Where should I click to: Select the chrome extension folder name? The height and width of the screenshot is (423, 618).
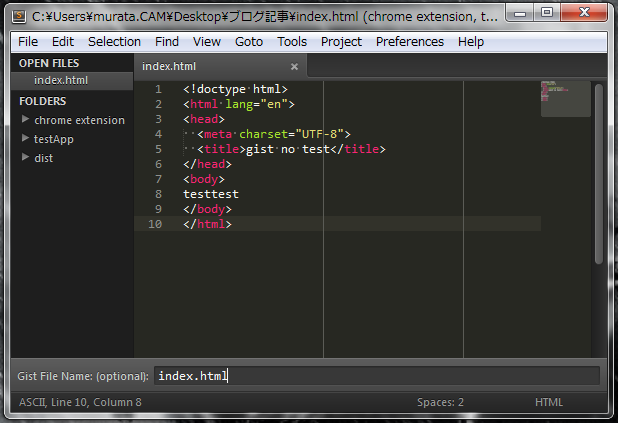tap(79, 120)
